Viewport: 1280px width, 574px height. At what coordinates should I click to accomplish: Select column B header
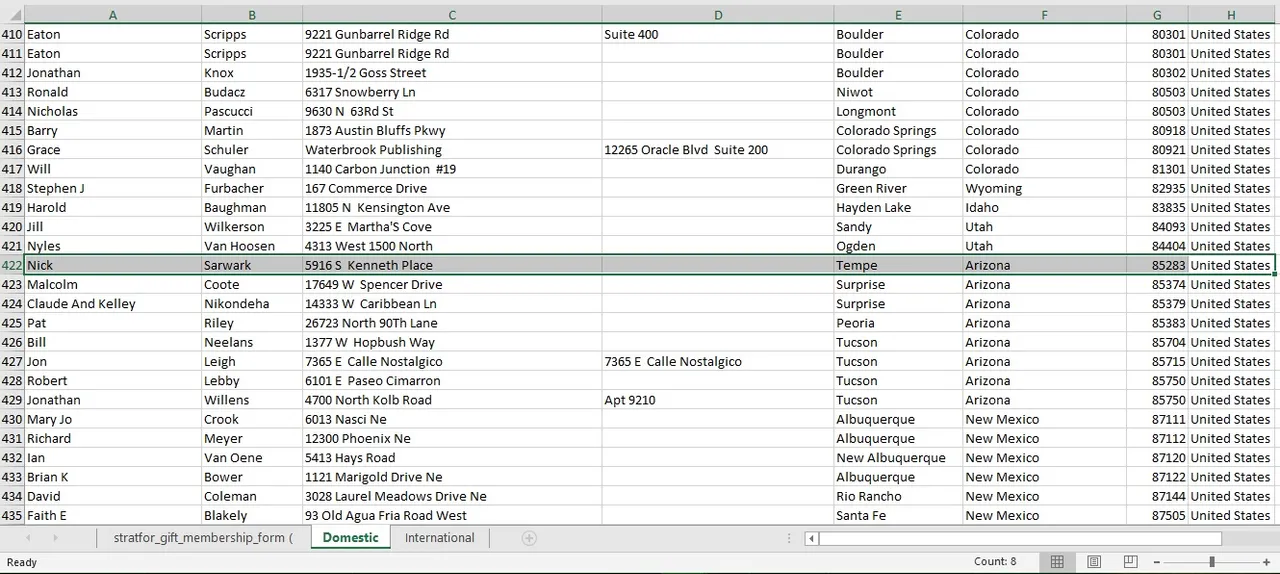click(252, 15)
